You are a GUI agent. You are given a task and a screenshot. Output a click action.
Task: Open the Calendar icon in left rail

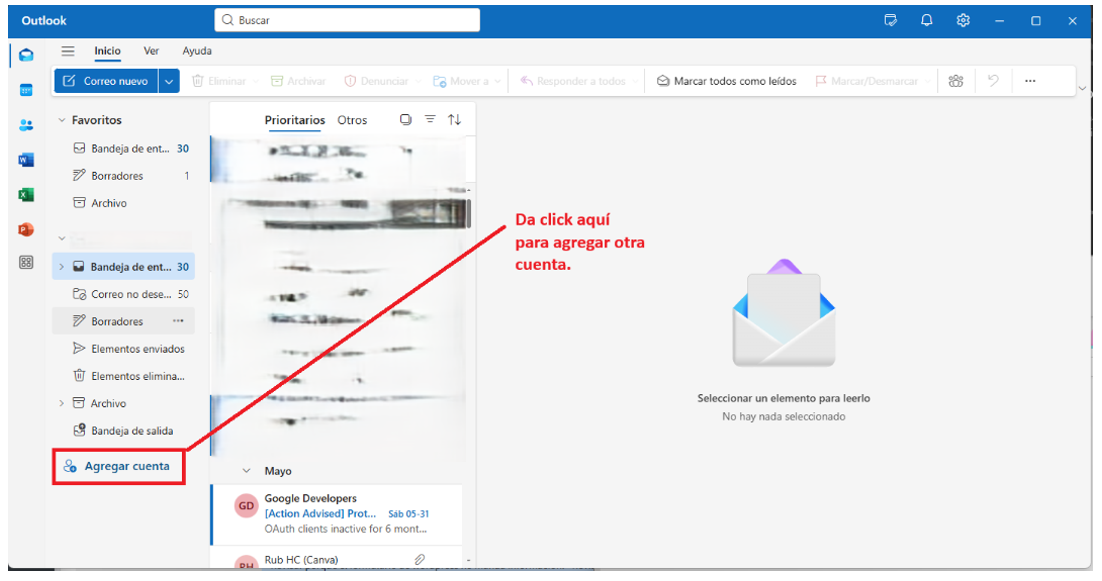pos(26,90)
